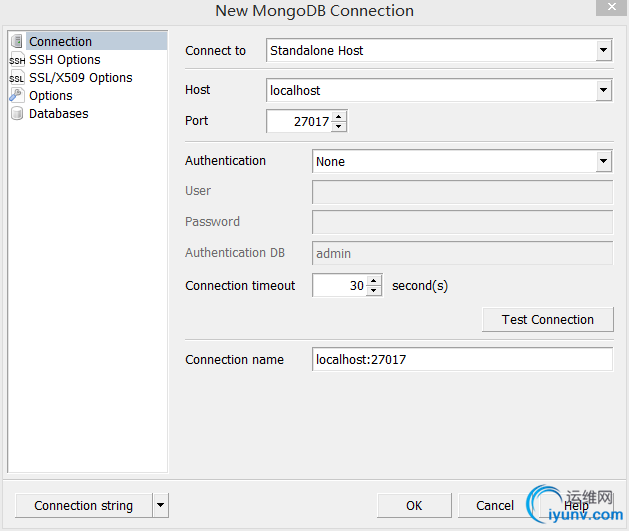Increase the Port value with up arrow

339,116
